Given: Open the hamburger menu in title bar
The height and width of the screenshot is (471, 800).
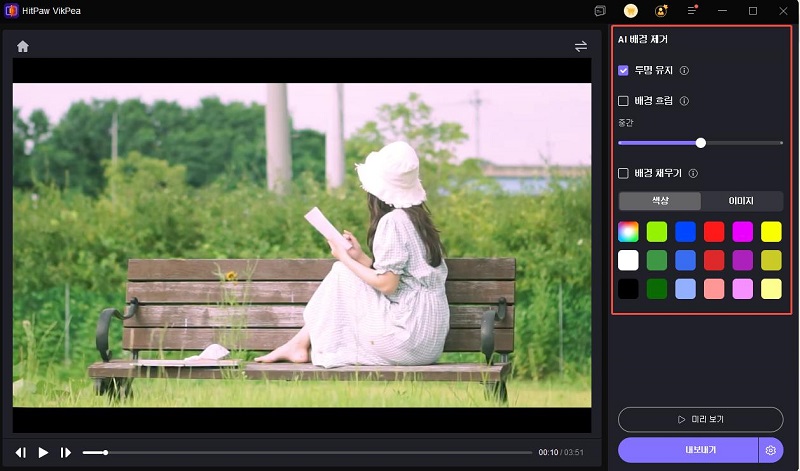Looking at the screenshot, I should click(692, 10).
